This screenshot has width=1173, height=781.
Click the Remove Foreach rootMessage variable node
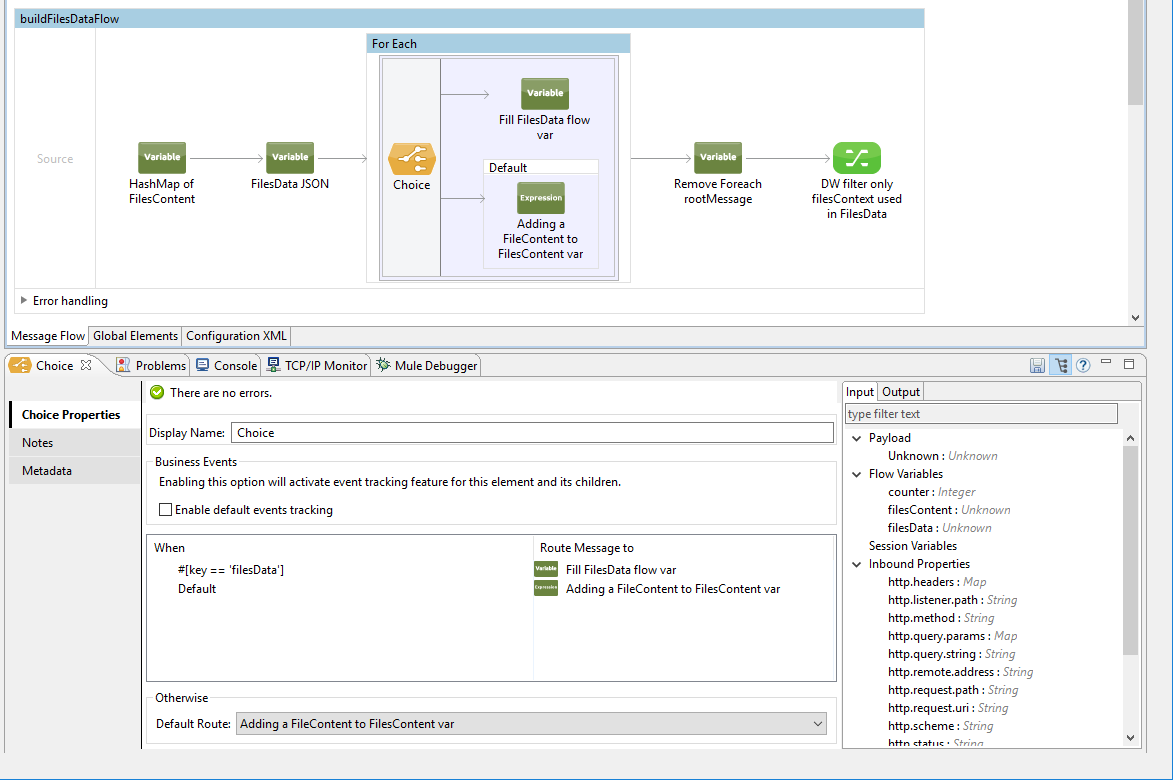point(718,158)
